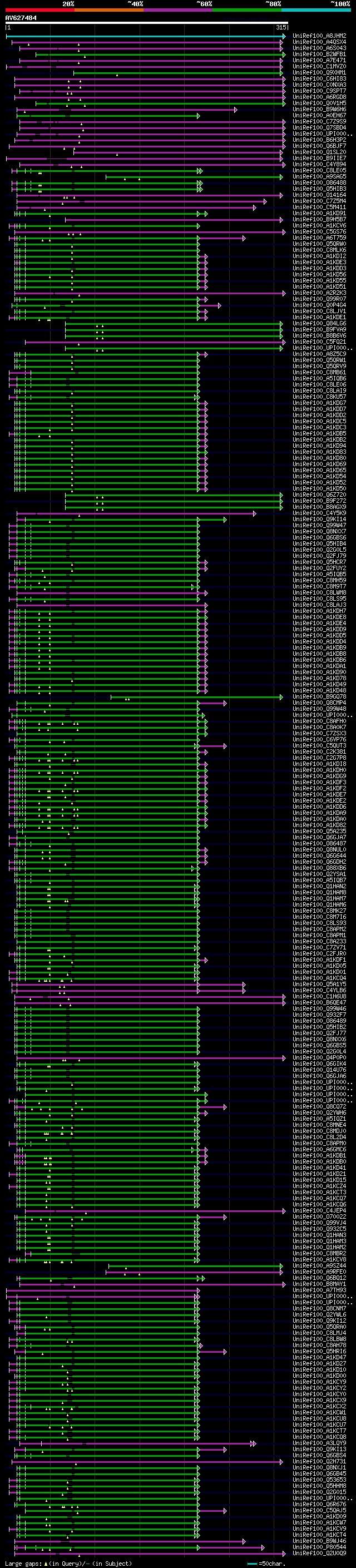Select the UniRef100_C0NXA3 label
The image size is (356, 1568).
pyautogui.click(x=319, y=85)
